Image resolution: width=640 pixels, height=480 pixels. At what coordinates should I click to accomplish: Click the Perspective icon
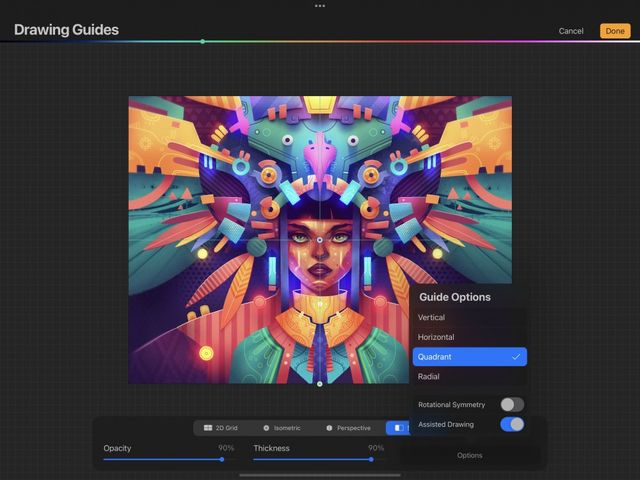pyautogui.click(x=329, y=428)
